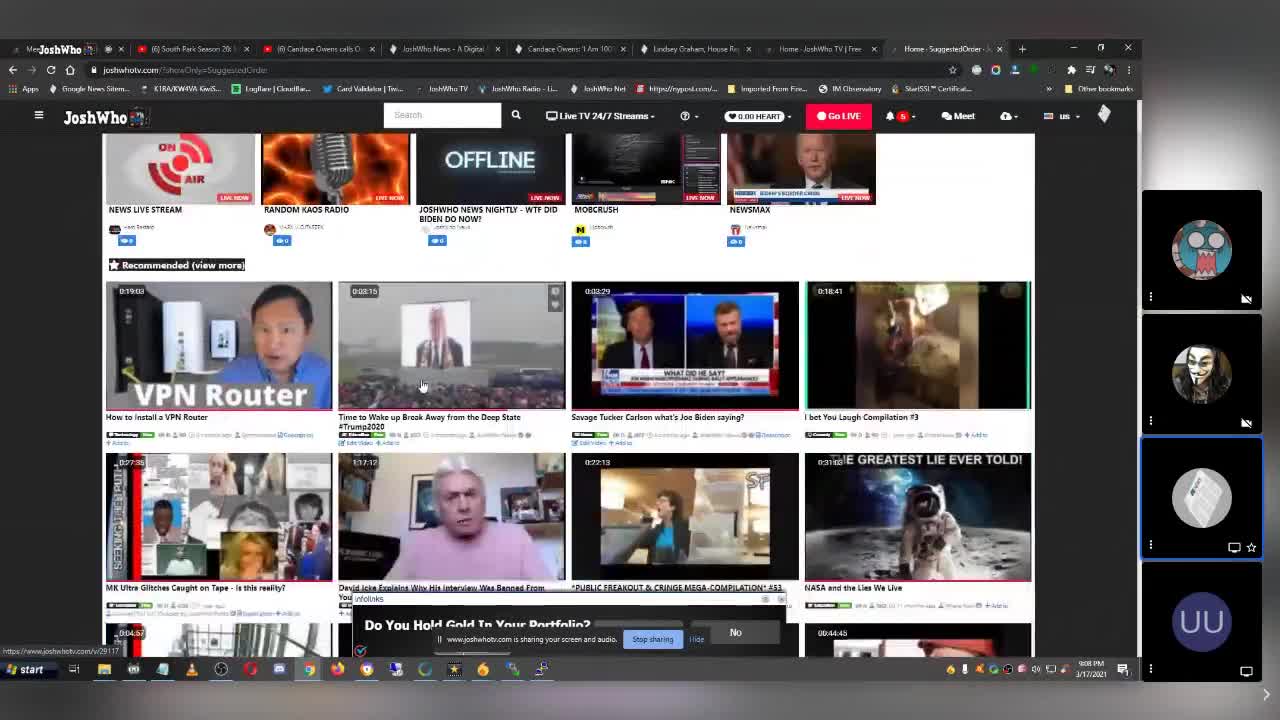
Task: Open the US language flag dropdown
Action: tap(1061, 116)
